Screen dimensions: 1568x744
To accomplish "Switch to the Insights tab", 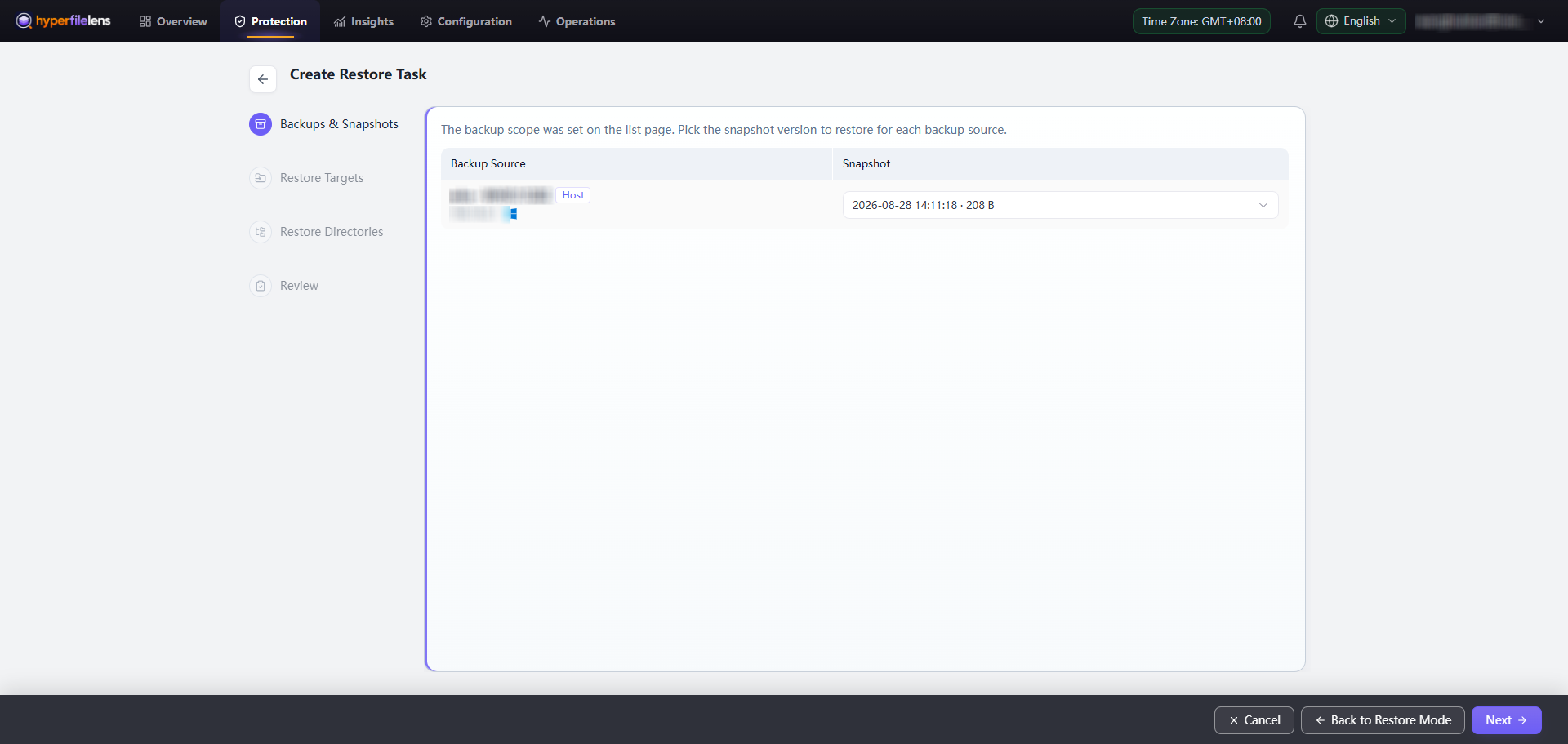I will point(363,21).
